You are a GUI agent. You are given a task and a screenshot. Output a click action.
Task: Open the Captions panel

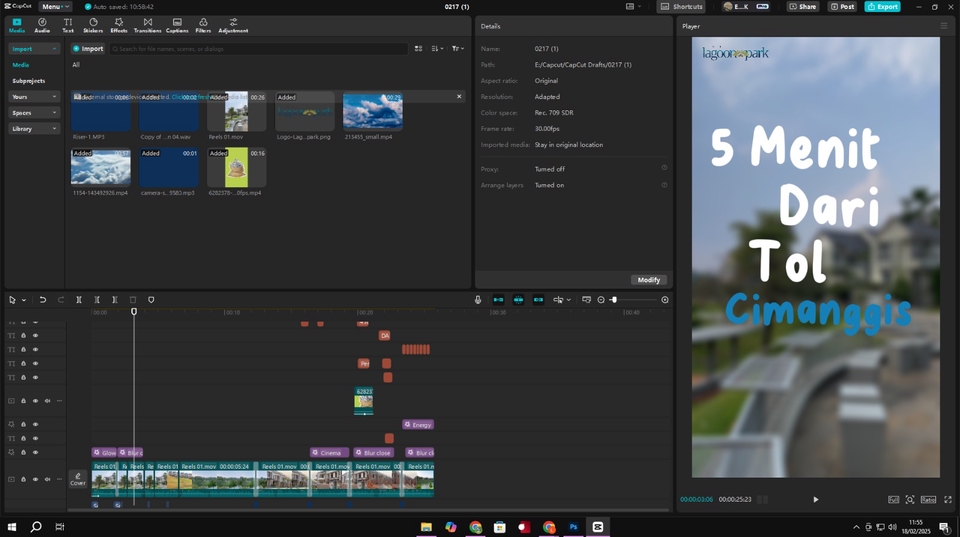click(177, 25)
